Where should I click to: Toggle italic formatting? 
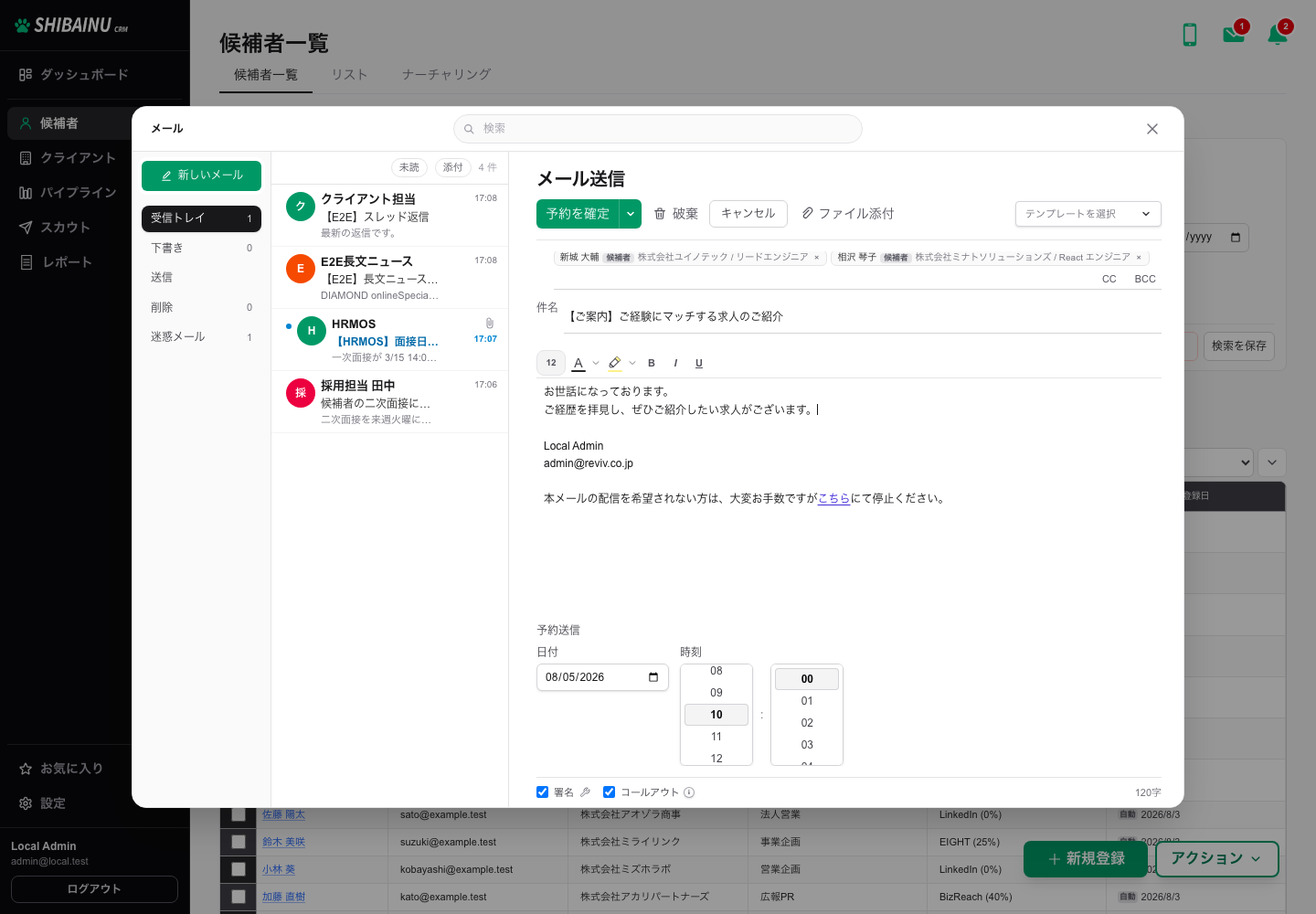pos(675,363)
